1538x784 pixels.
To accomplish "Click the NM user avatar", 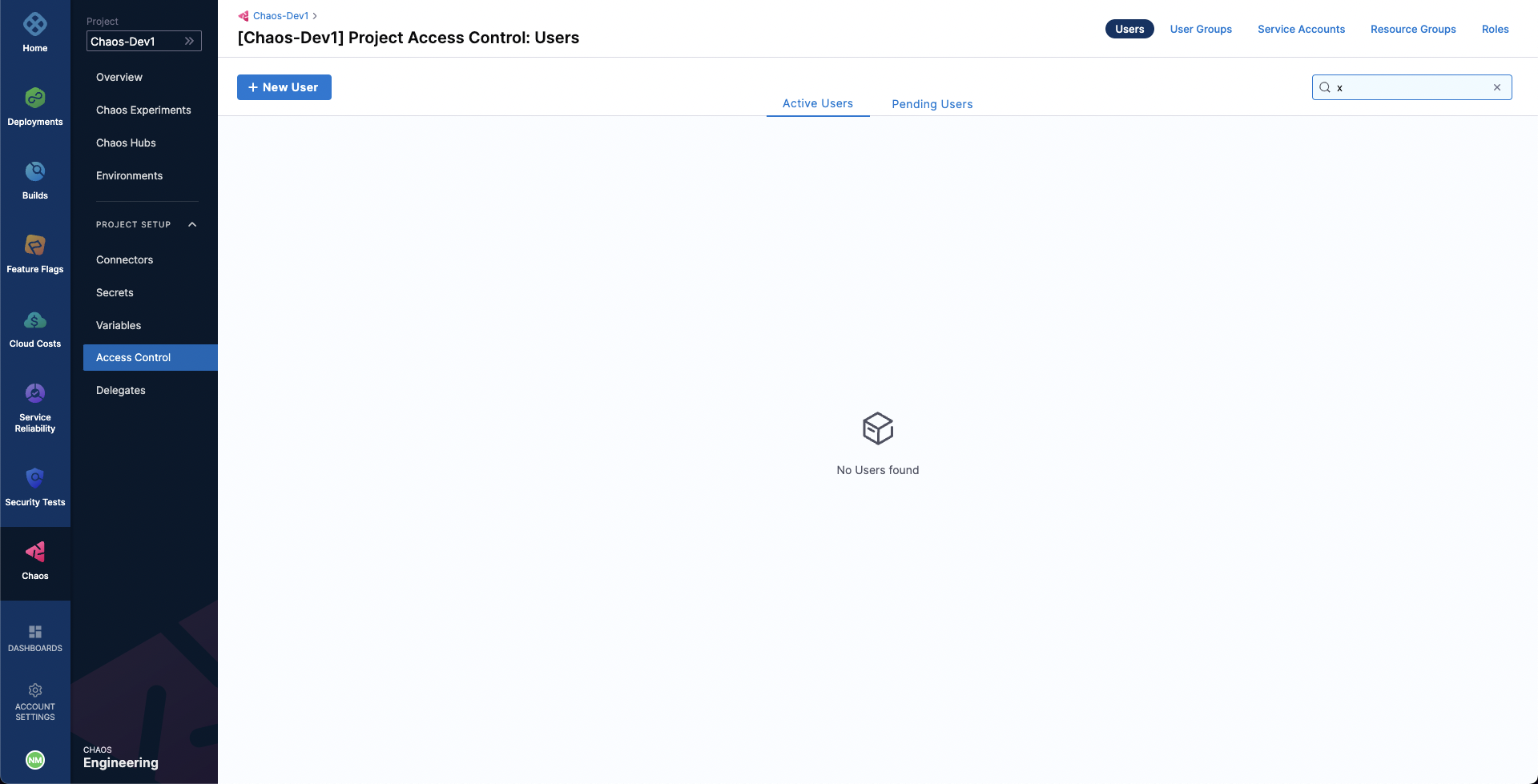I will point(35,760).
